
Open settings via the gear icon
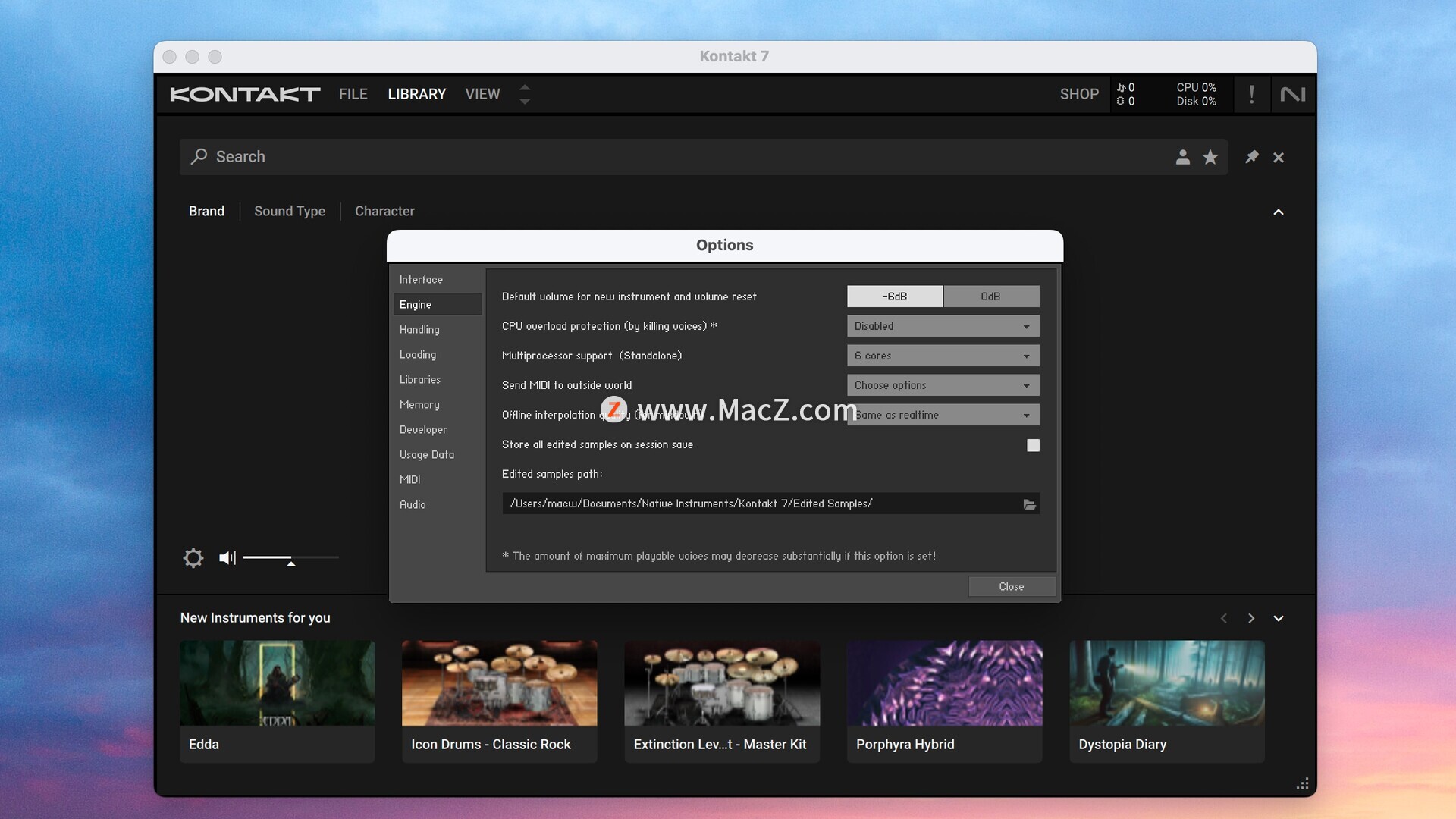coord(193,558)
